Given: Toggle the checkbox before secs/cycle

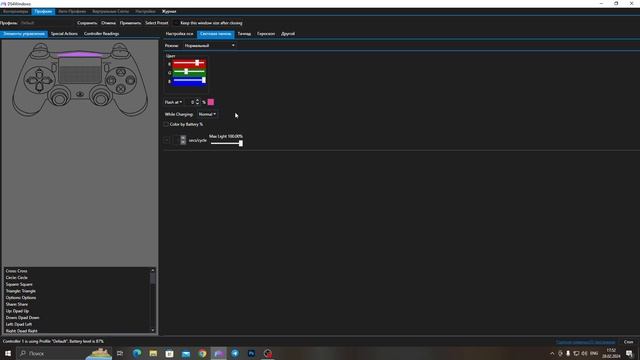Looking at the screenshot, I should 167,140.
